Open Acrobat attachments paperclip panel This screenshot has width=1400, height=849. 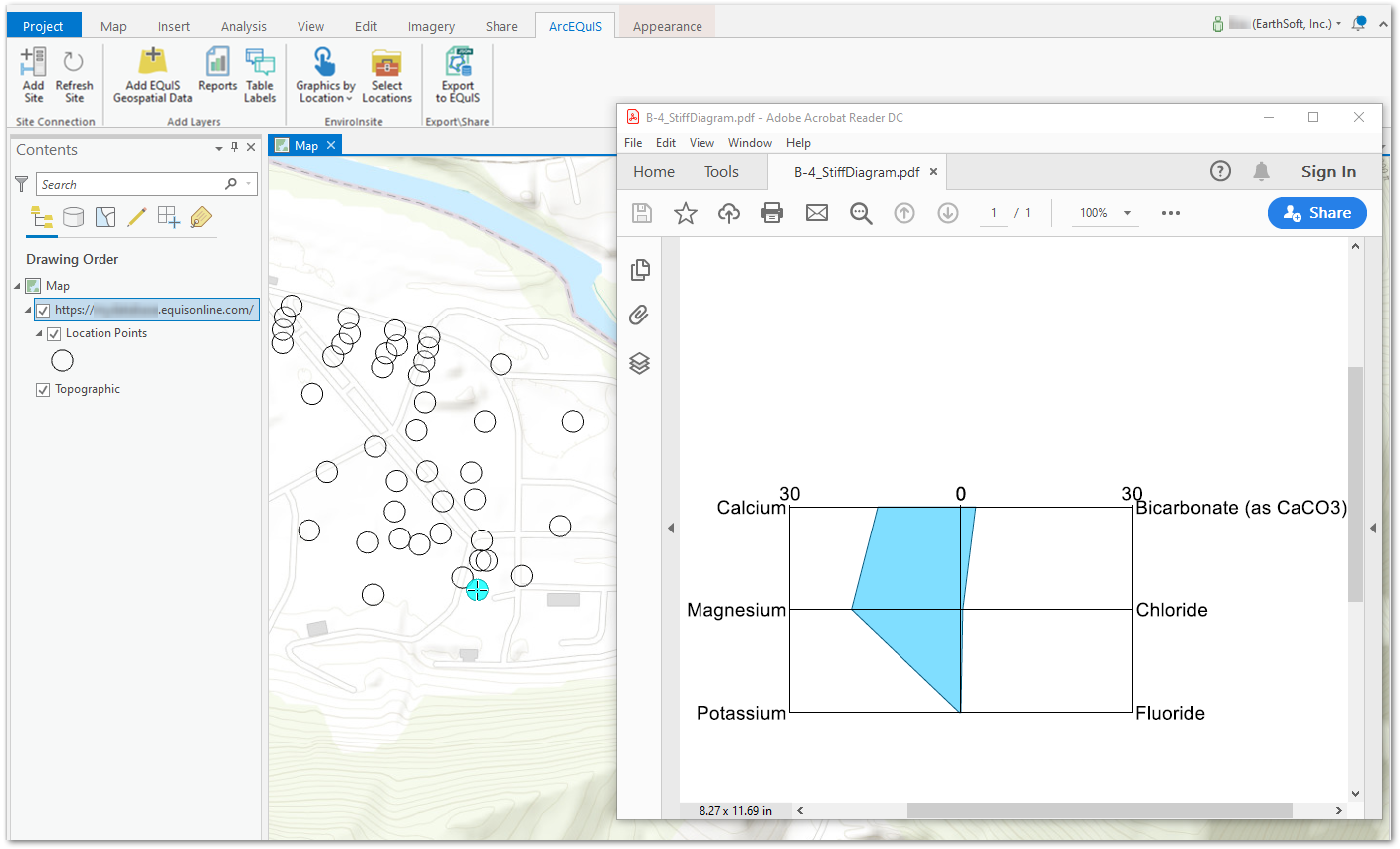(639, 316)
